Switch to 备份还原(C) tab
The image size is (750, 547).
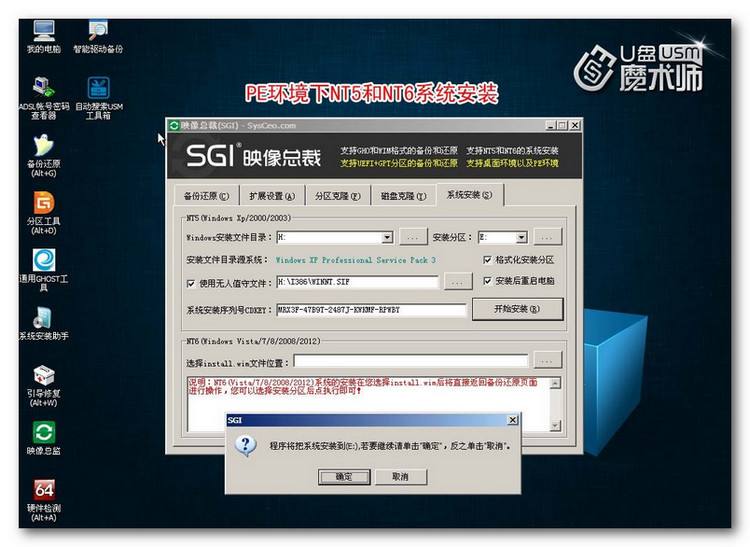point(206,196)
